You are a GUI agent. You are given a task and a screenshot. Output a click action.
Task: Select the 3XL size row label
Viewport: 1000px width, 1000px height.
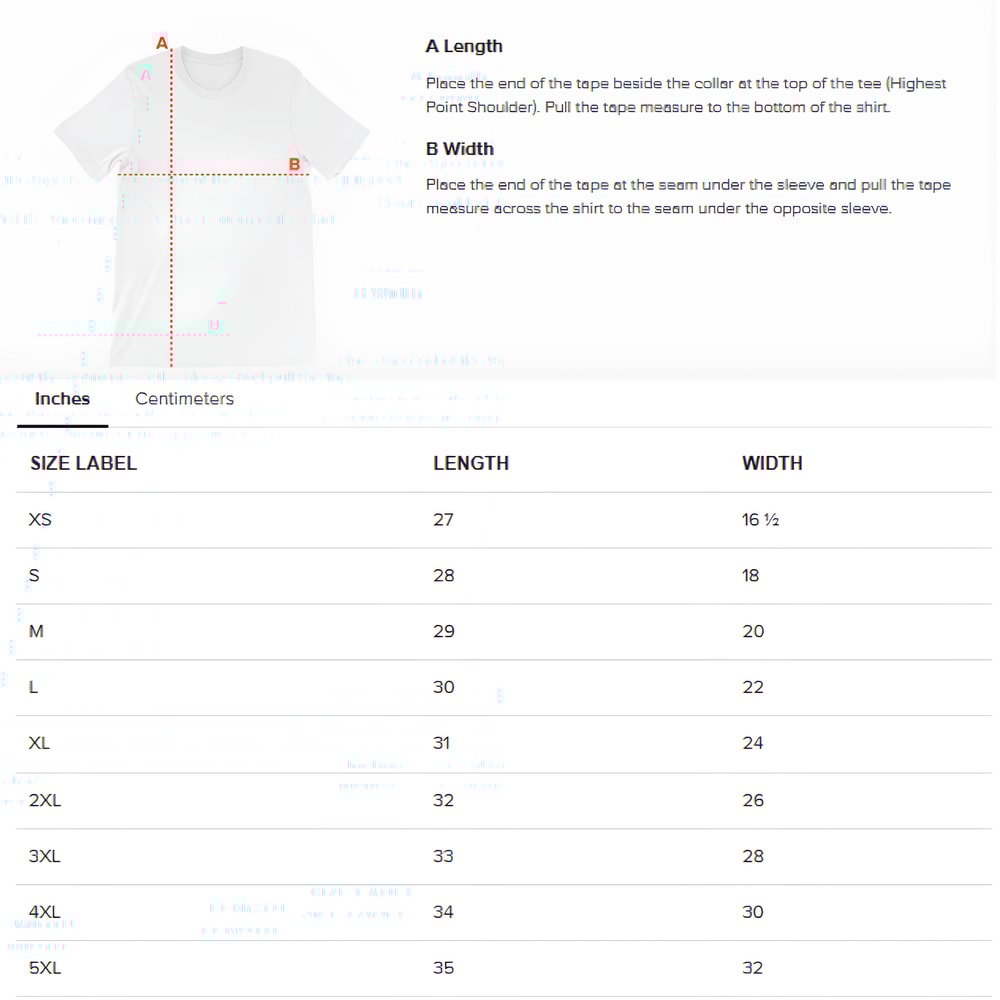coord(45,856)
